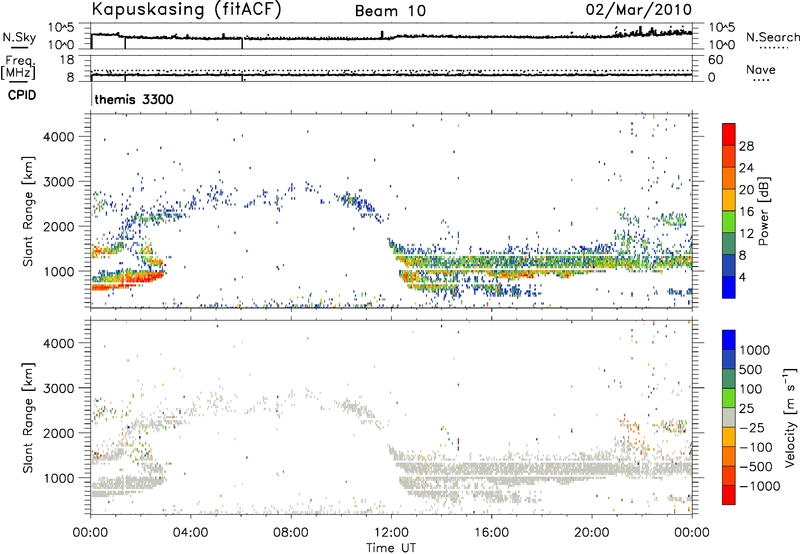Click the 500 tick on Velocity color bar

pos(752,369)
